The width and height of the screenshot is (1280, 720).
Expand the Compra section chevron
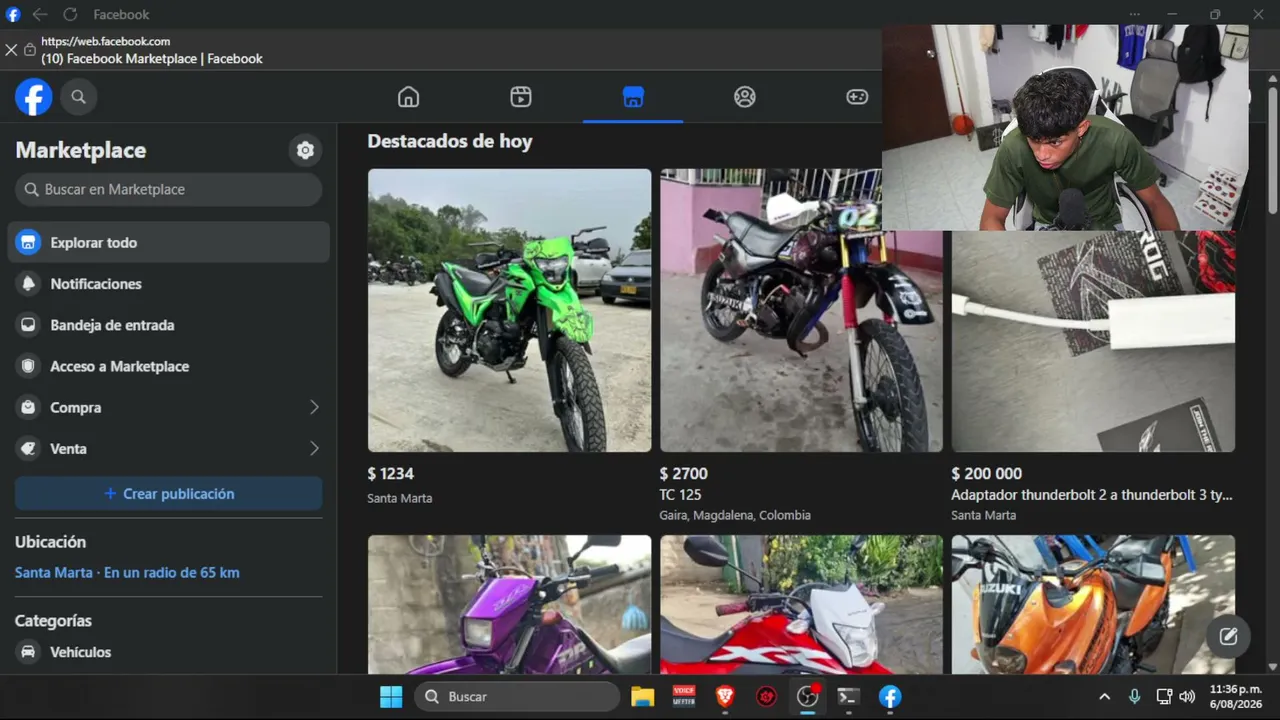coord(314,408)
